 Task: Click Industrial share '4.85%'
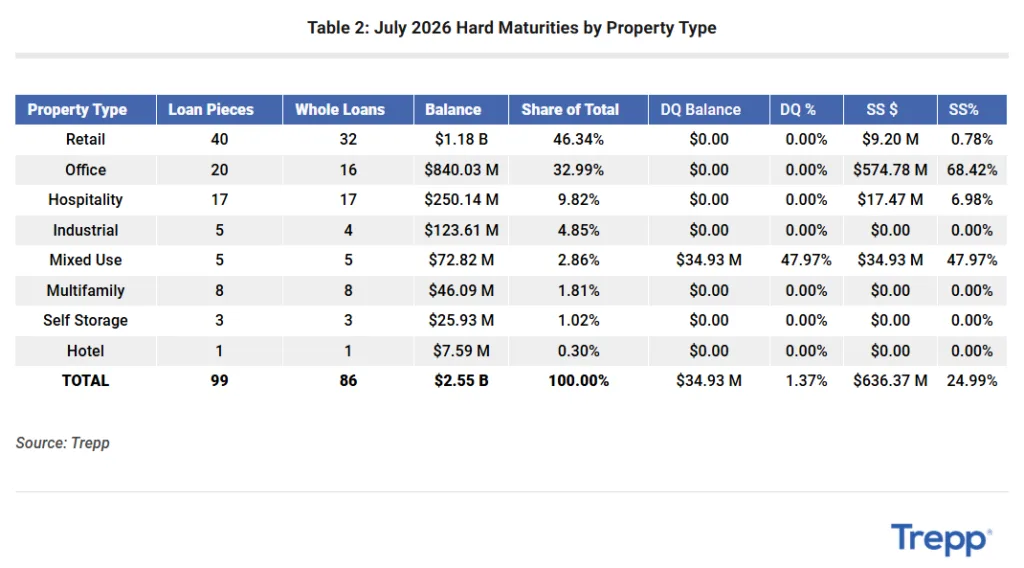tap(579, 230)
